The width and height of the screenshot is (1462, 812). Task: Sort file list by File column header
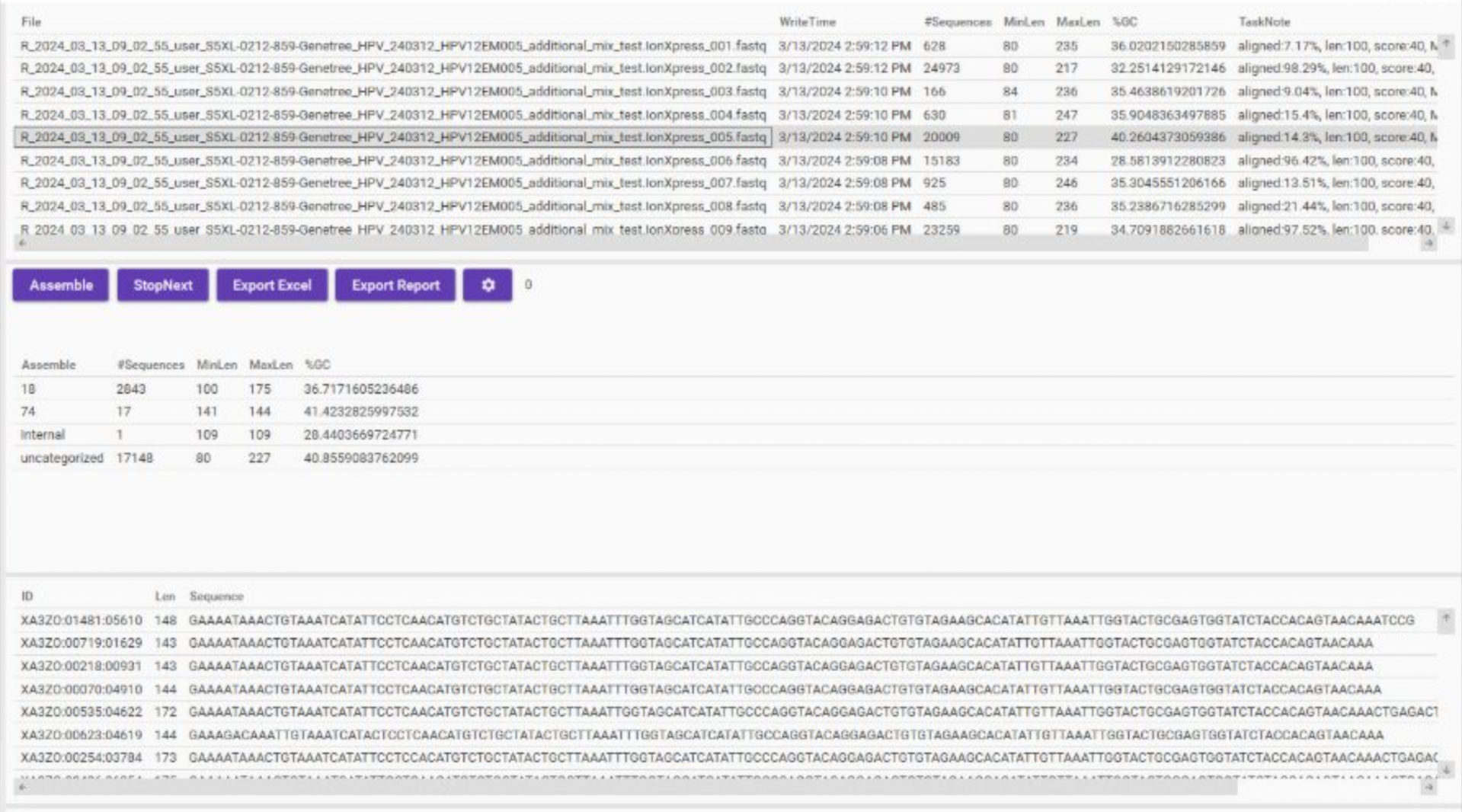pos(31,22)
